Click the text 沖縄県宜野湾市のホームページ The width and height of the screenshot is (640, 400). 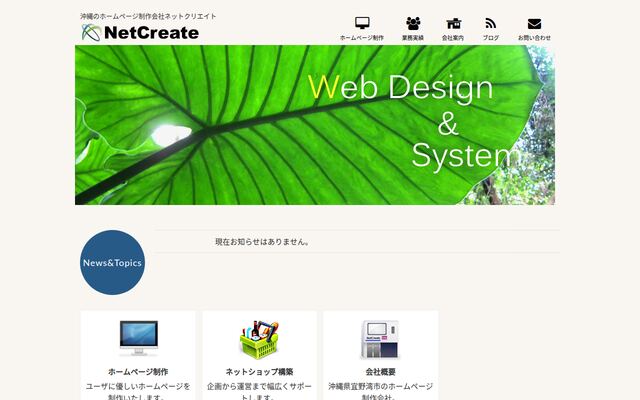(380, 386)
